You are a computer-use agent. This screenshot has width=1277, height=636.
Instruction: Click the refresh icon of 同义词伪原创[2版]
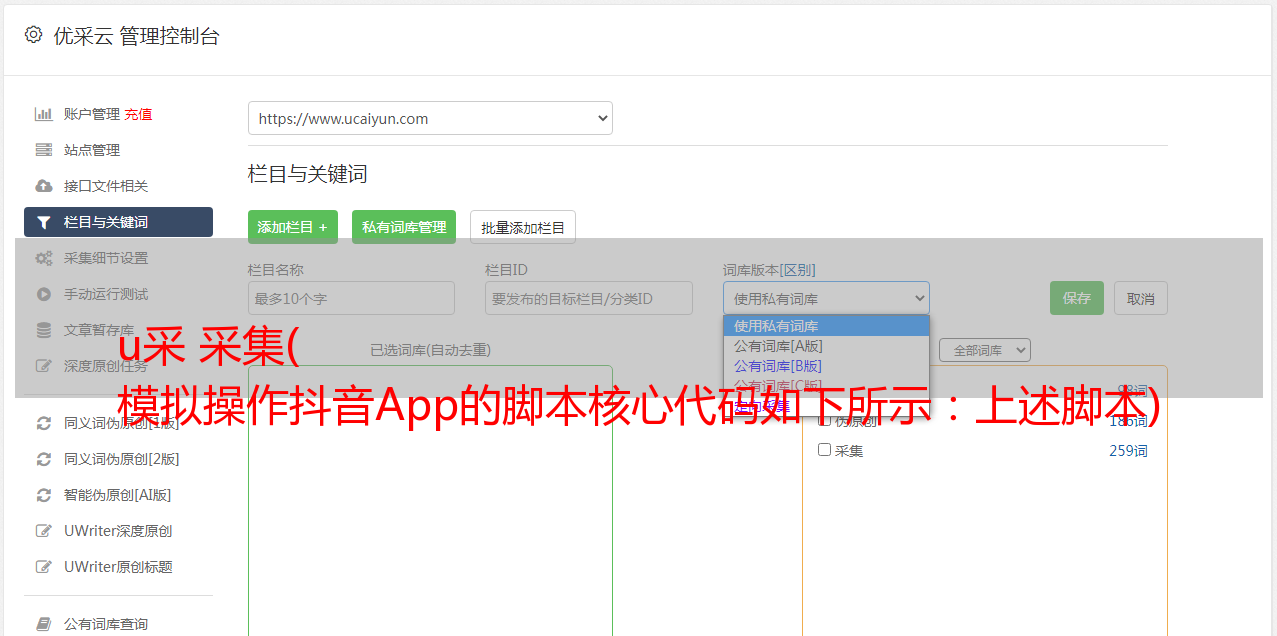[x=43, y=459]
